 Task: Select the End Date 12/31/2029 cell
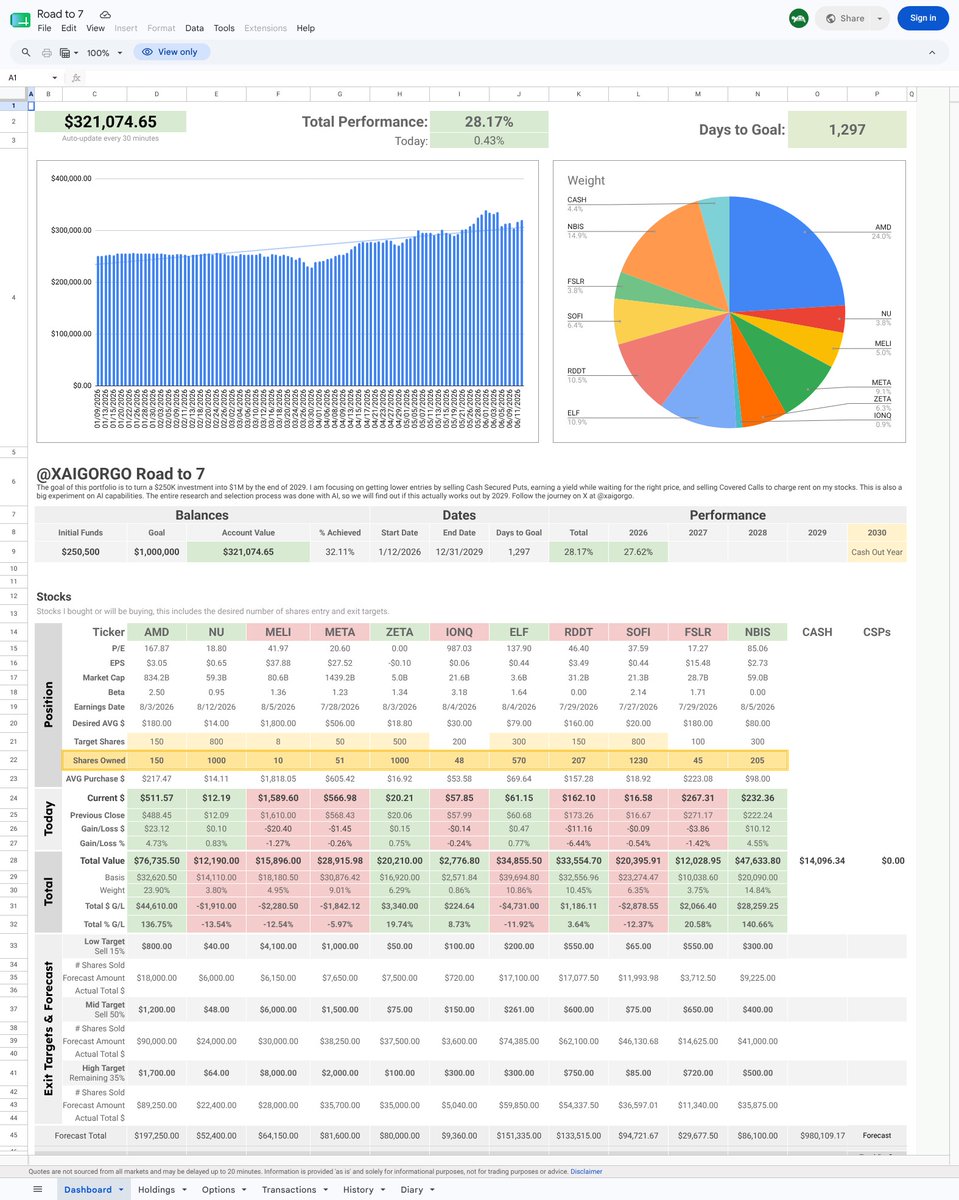pyautogui.click(x=459, y=551)
